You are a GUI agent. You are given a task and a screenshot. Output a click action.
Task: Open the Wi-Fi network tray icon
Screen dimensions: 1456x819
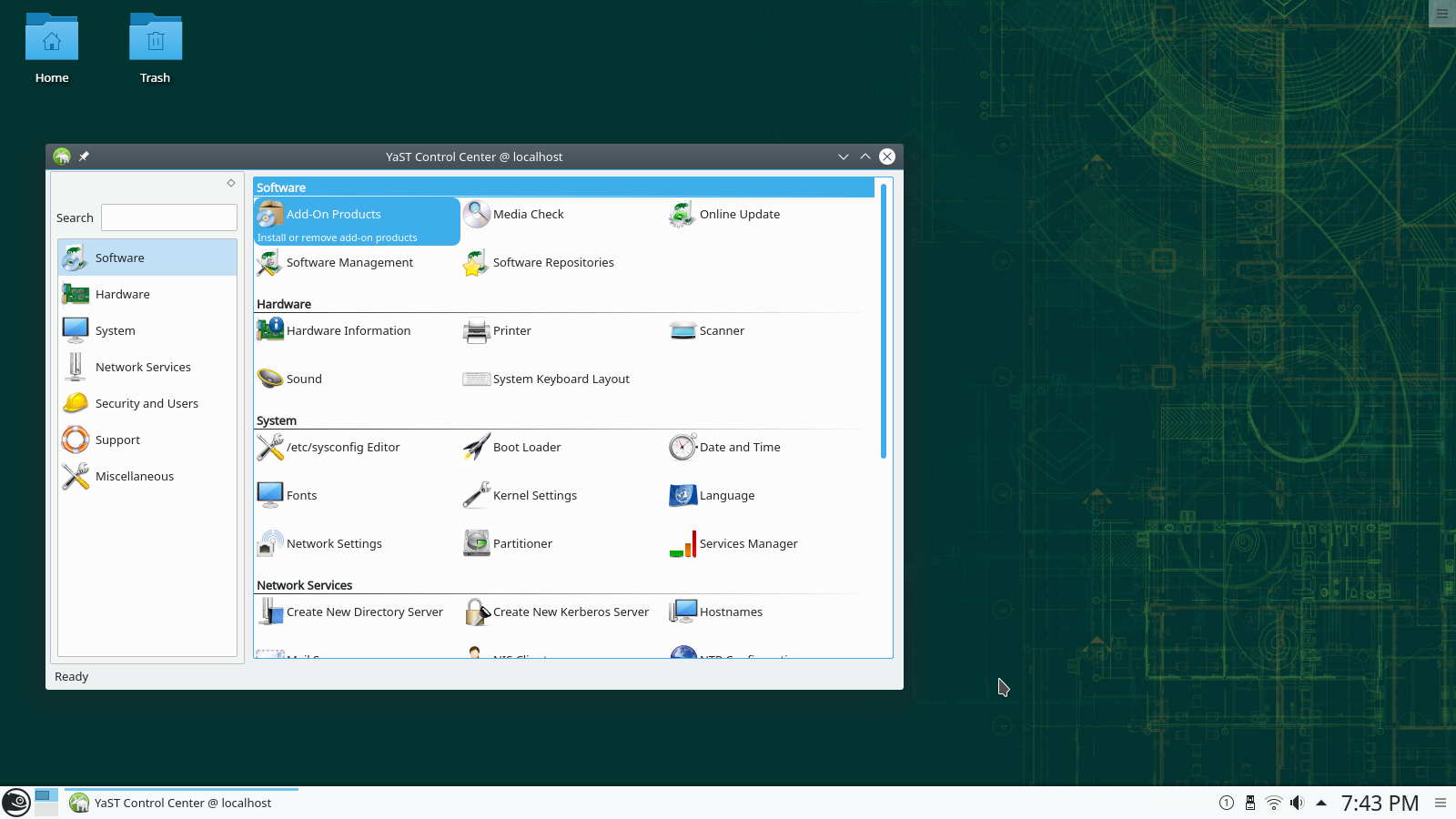[1274, 803]
